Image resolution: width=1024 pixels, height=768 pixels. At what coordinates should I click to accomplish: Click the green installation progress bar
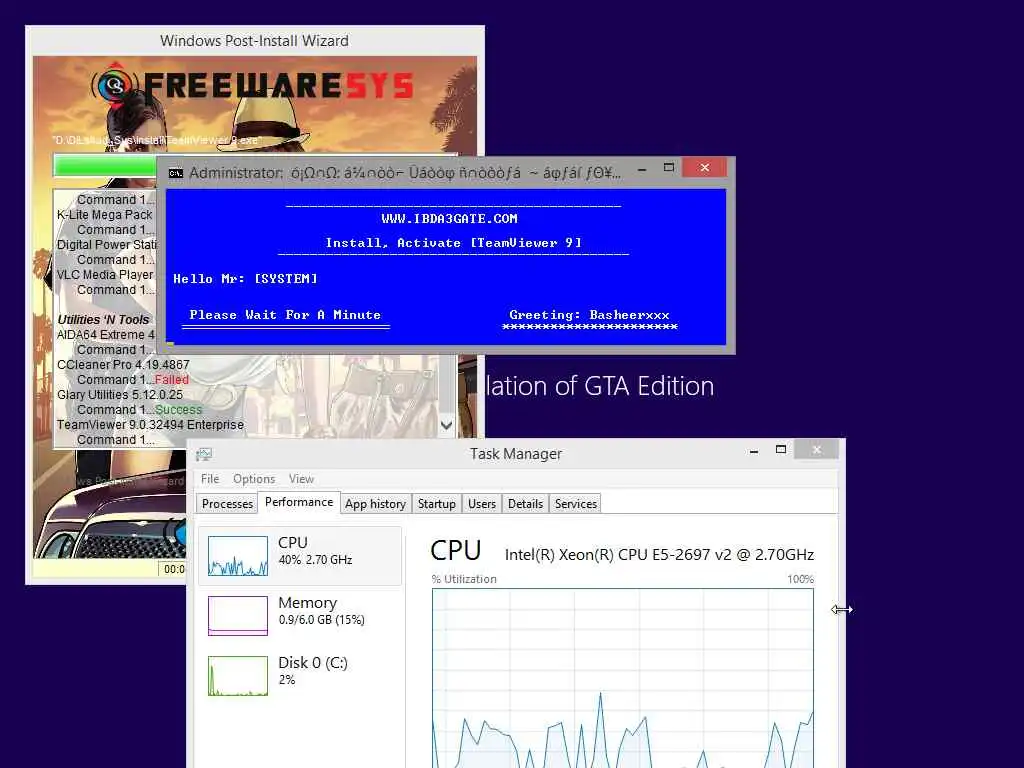105,165
